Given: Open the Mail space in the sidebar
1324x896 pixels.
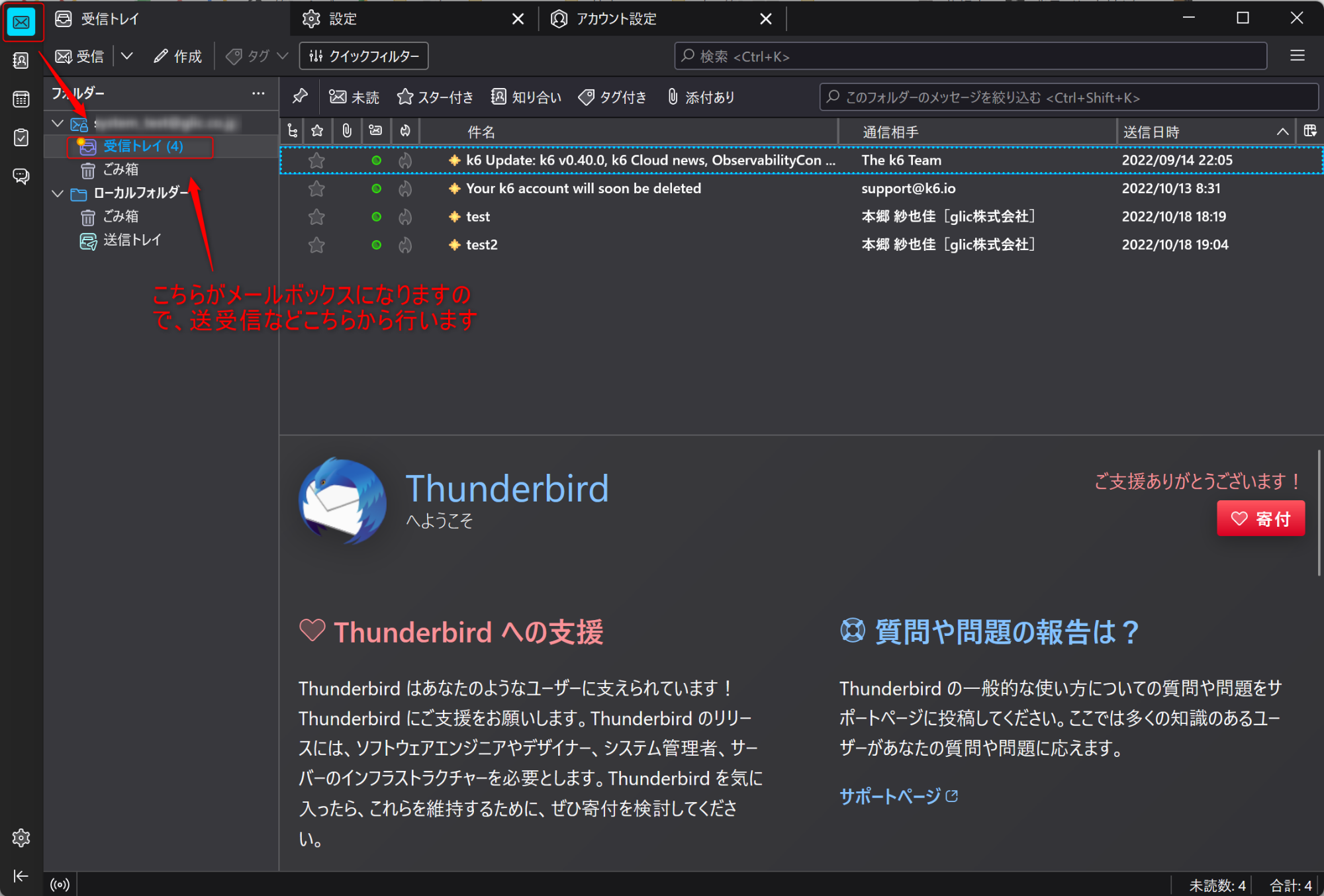Looking at the screenshot, I should [21, 22].
